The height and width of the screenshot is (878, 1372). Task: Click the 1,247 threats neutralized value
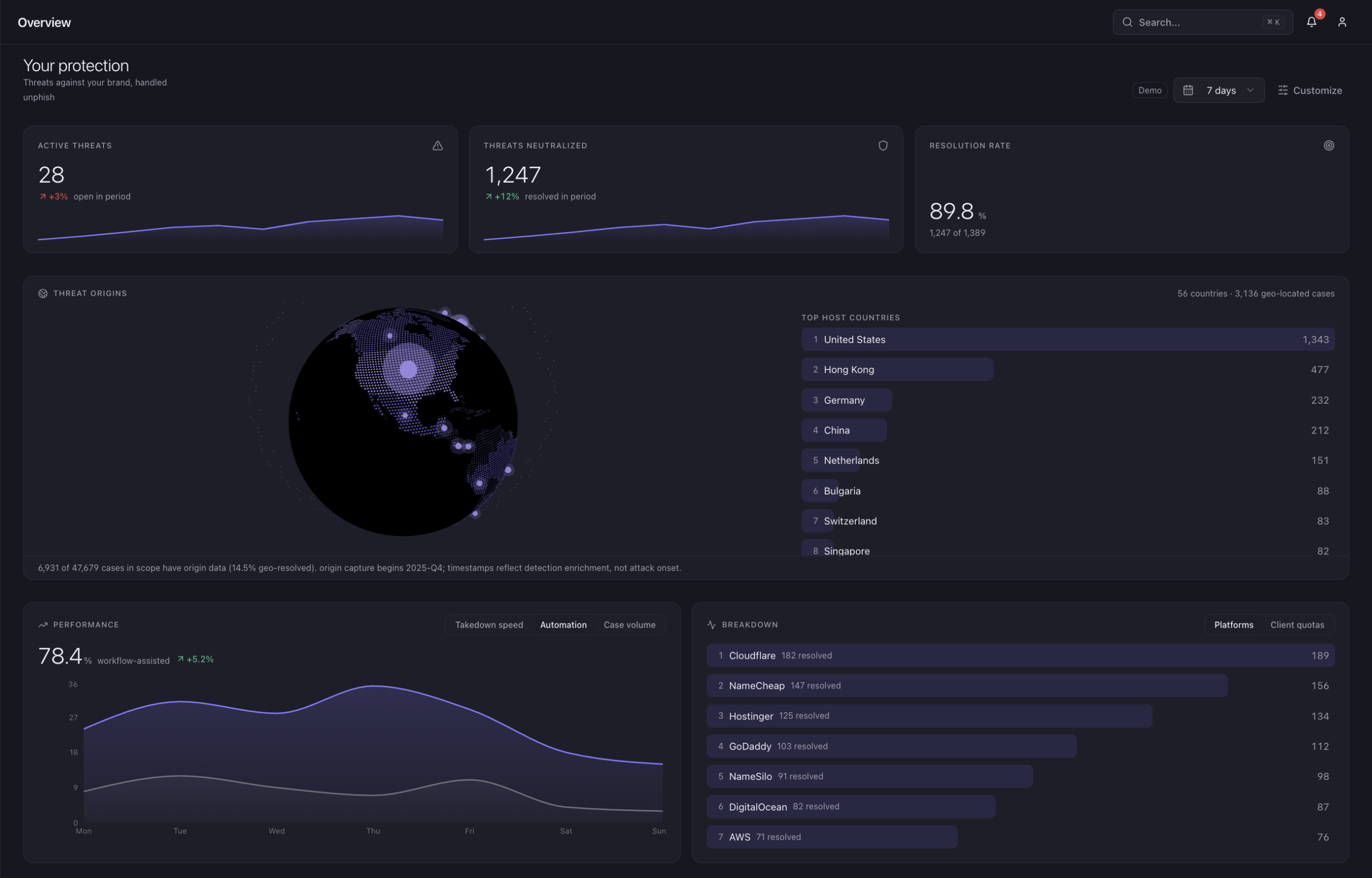[x=512, y=175]
